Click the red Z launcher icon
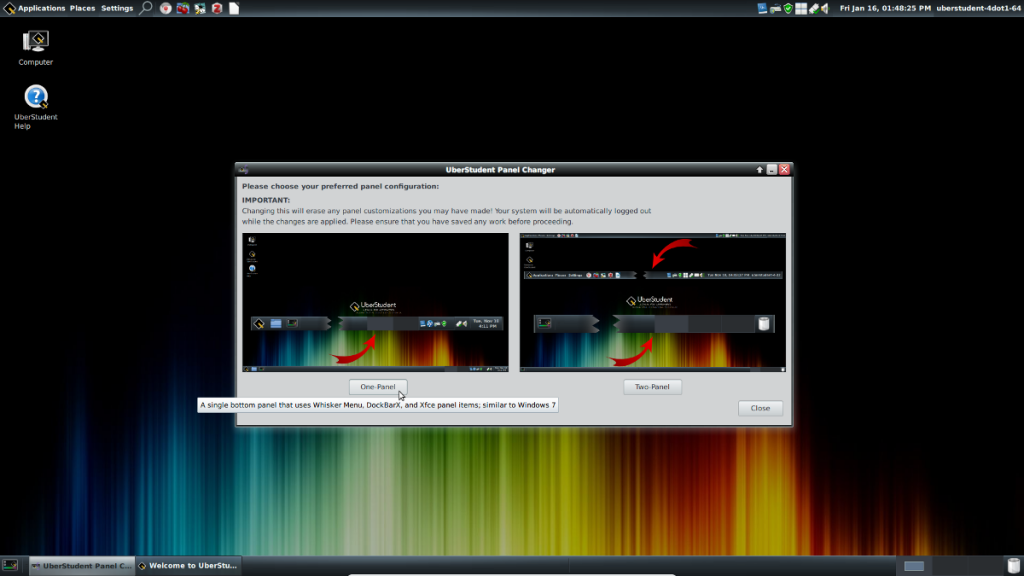Viewport: 1024px width, 576px height. tap(216, 8)
